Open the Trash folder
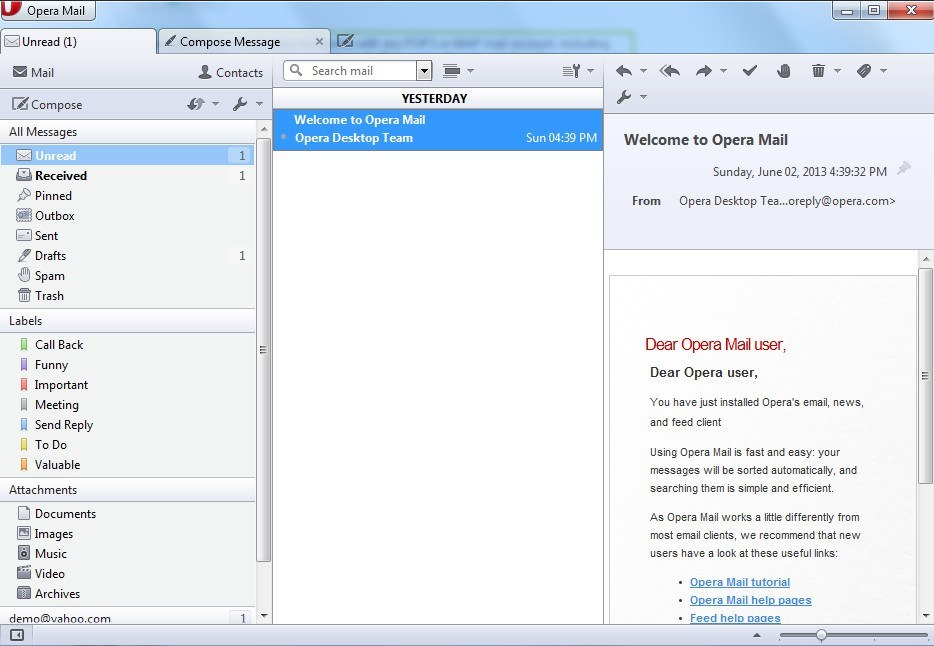Image resolution: width=934 pixels, height=646 pixels. (x=127, y=295)
